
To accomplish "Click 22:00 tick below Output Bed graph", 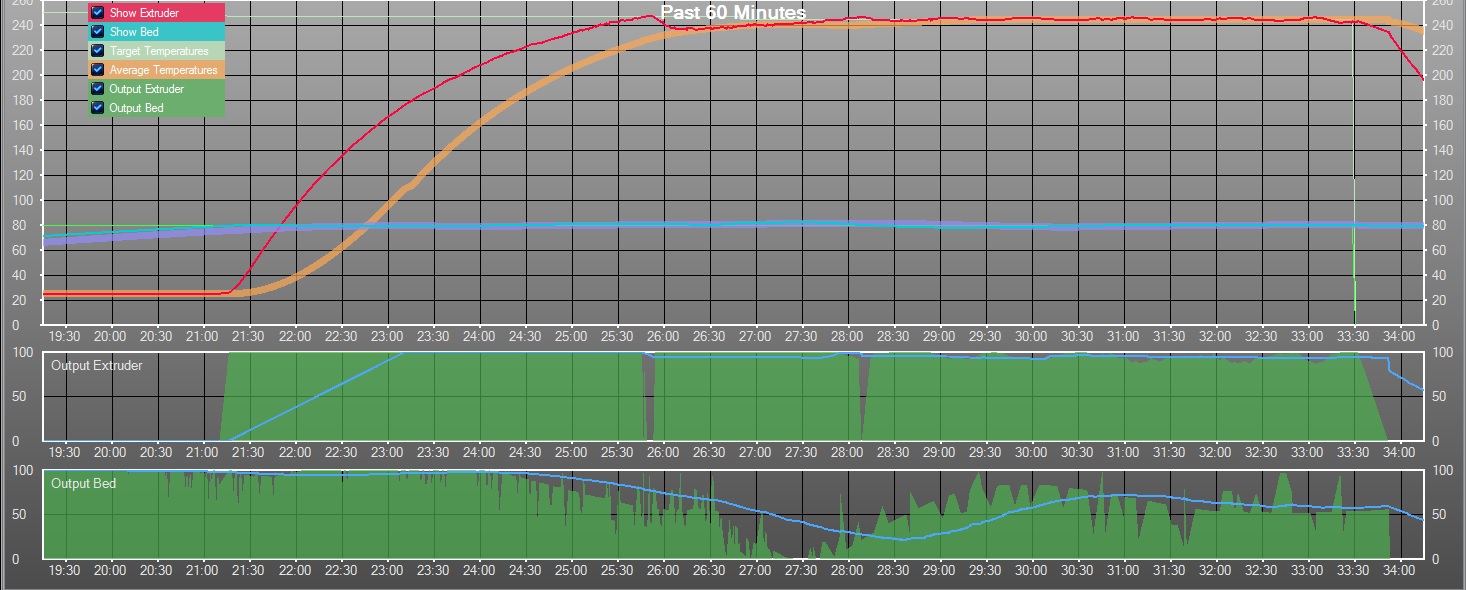I will coord(294,571).
